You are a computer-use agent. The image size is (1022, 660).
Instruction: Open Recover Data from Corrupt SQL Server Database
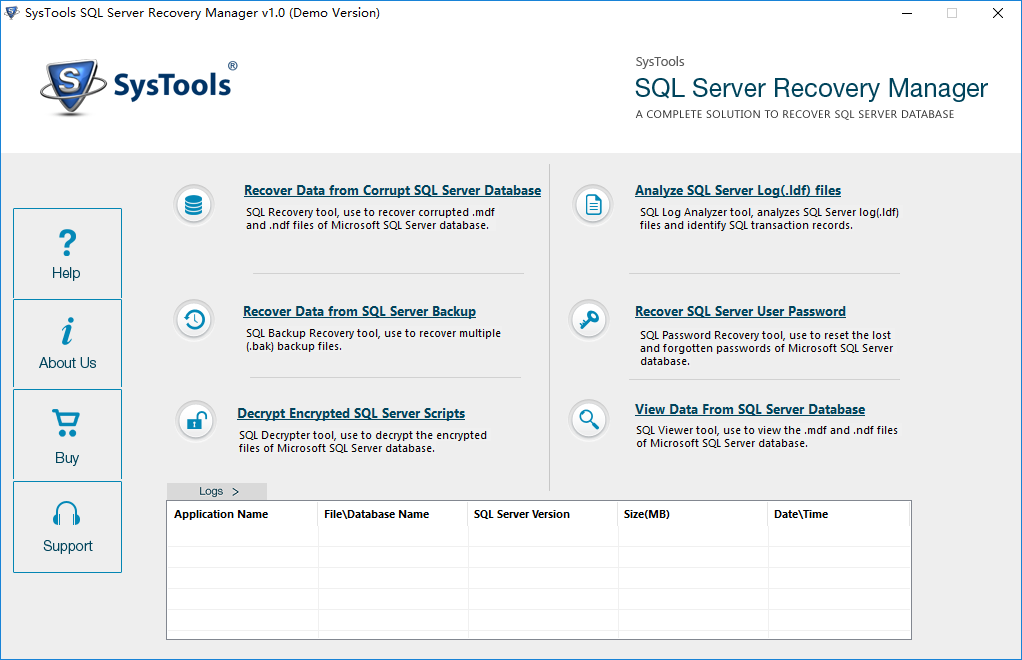(x=392, y=190)
